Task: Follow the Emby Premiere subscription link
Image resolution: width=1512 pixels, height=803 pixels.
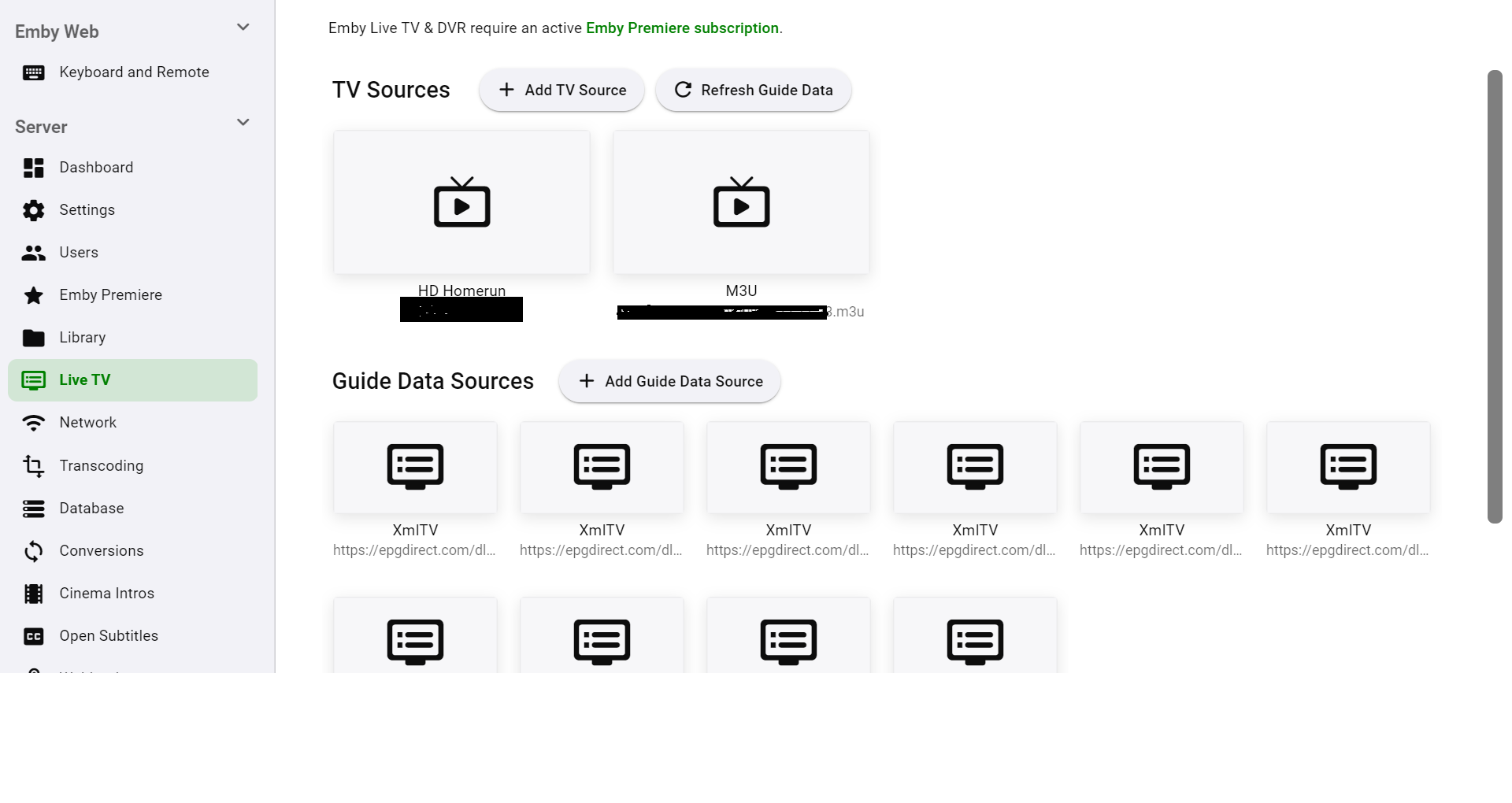Action: pos(682,28)
